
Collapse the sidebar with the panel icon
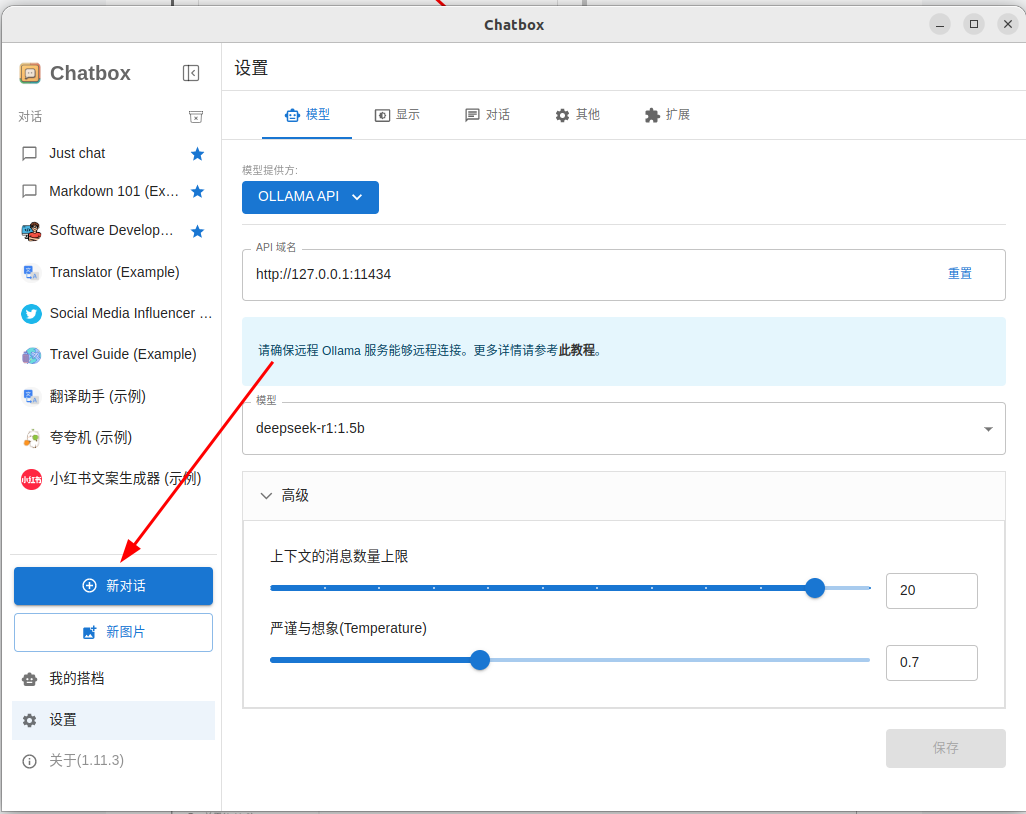click(x=190, y=73)
